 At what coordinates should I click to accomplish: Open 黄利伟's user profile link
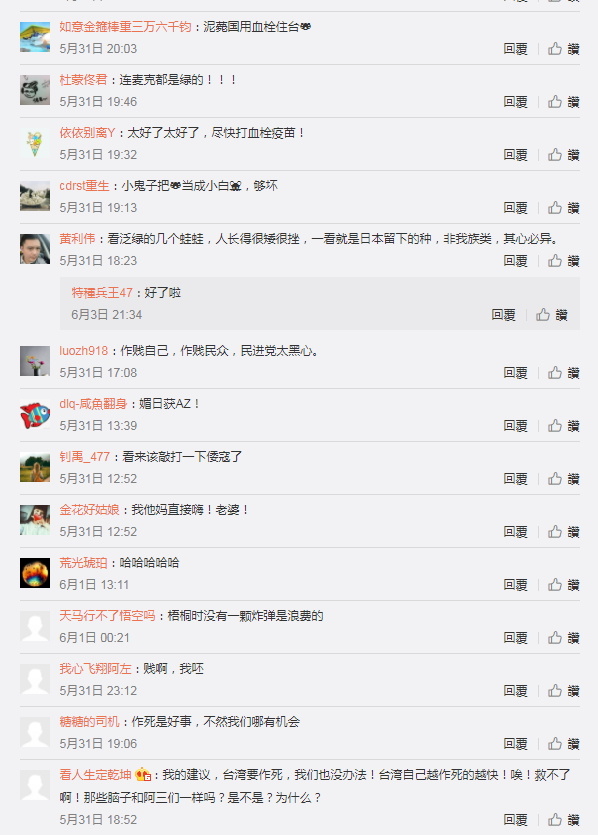(x=77, y=239)
